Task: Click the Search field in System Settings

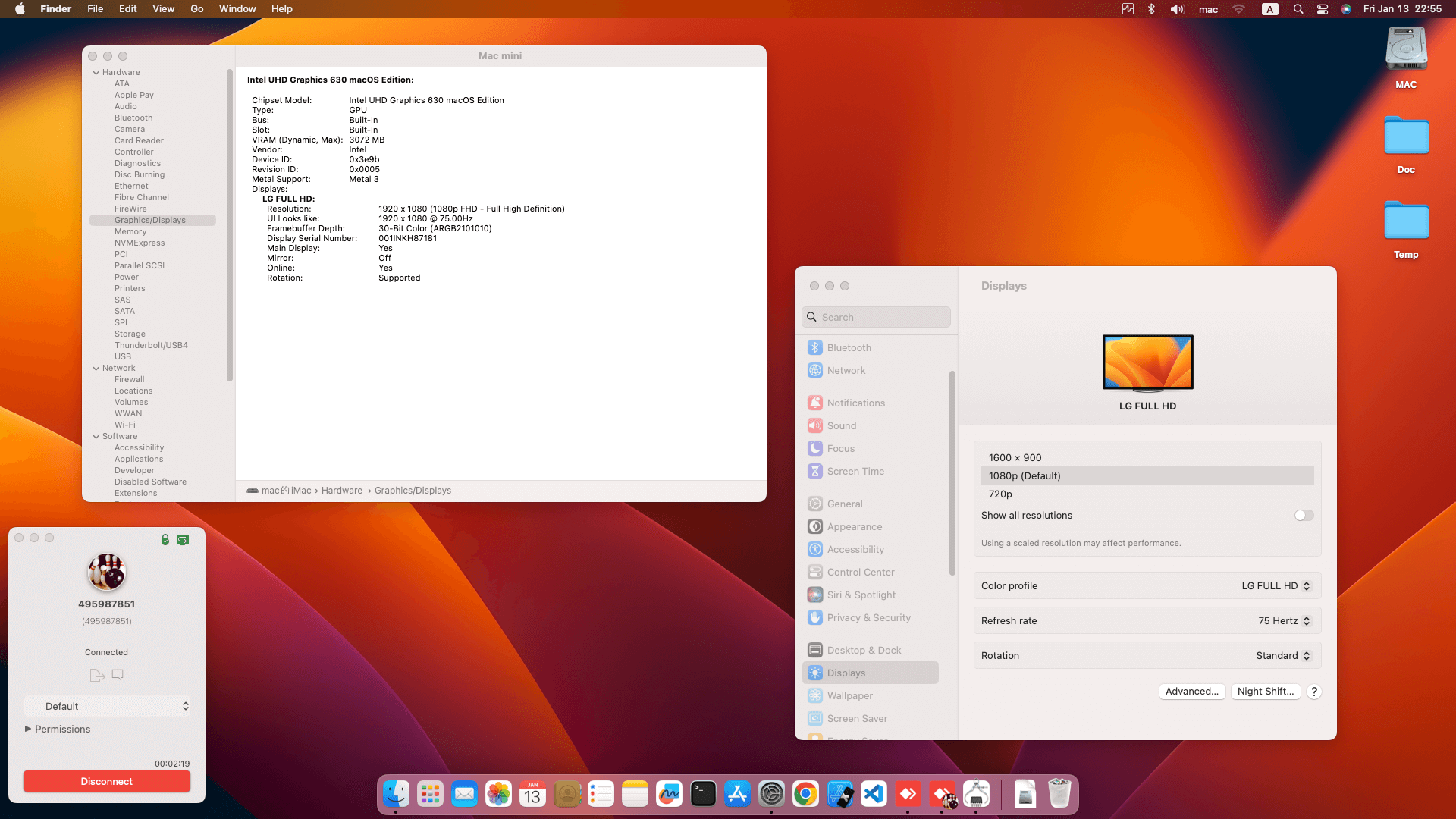Action: (x=876, y=316)
